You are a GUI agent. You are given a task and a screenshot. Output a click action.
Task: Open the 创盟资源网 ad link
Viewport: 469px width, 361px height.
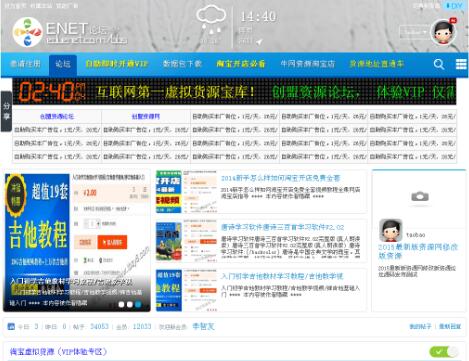tap(146, 117)
